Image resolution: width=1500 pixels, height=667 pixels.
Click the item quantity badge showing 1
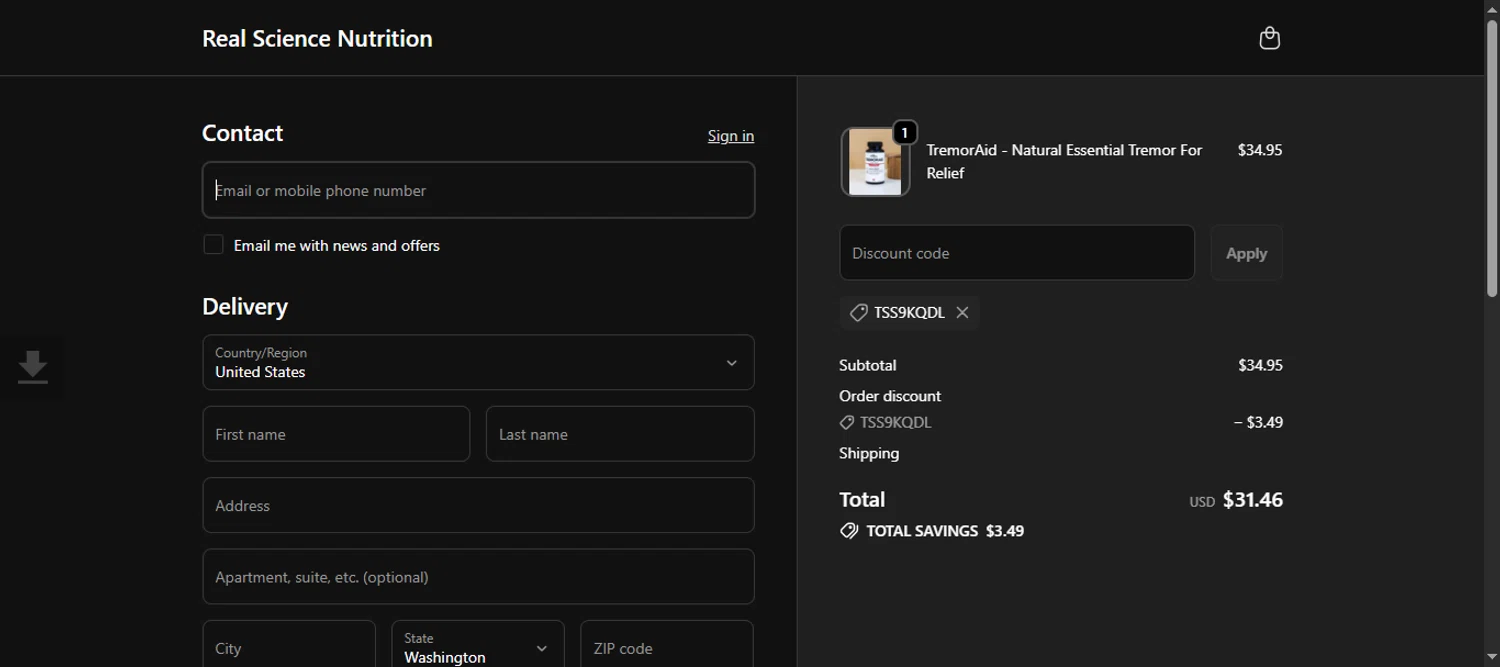coord(904,132)
